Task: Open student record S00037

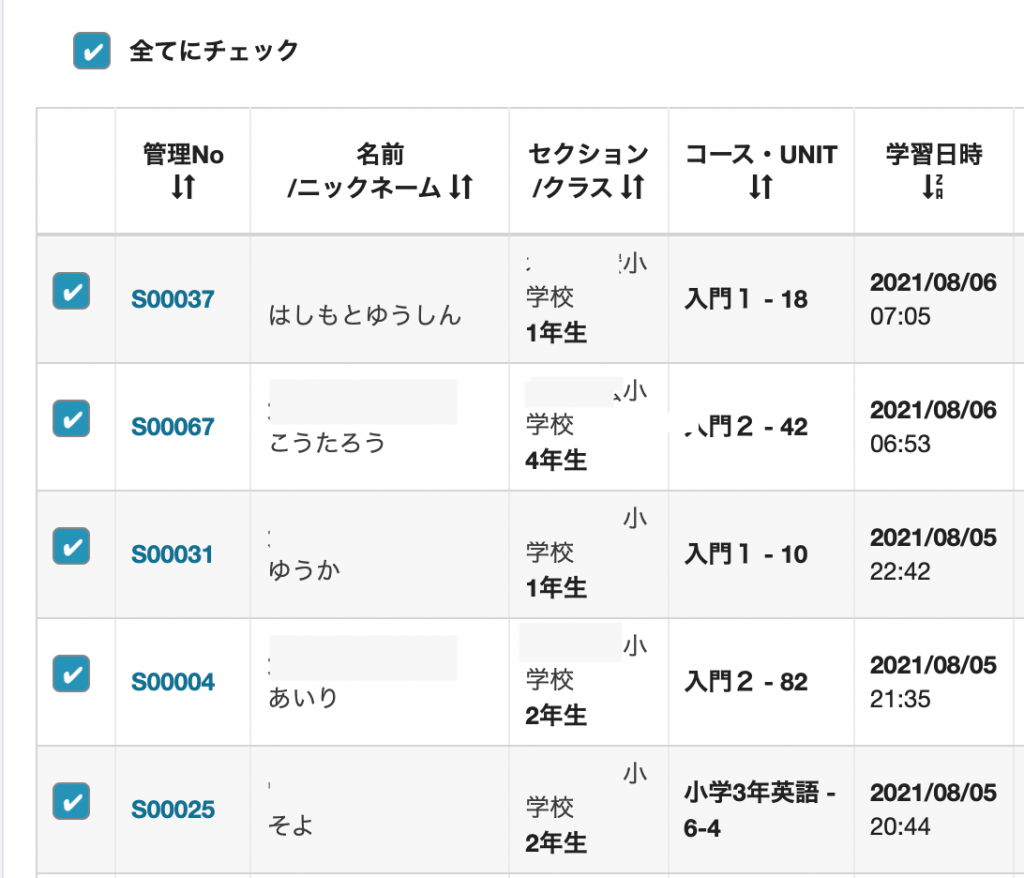Action: click(173, 299)
